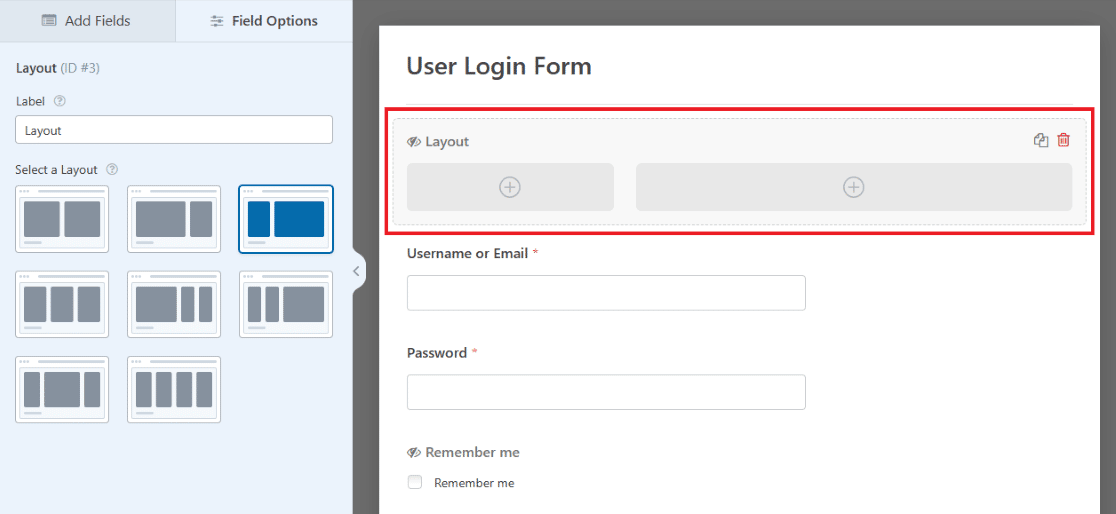Select layout with wide left and two narrow columns

(x=174, y=304)
